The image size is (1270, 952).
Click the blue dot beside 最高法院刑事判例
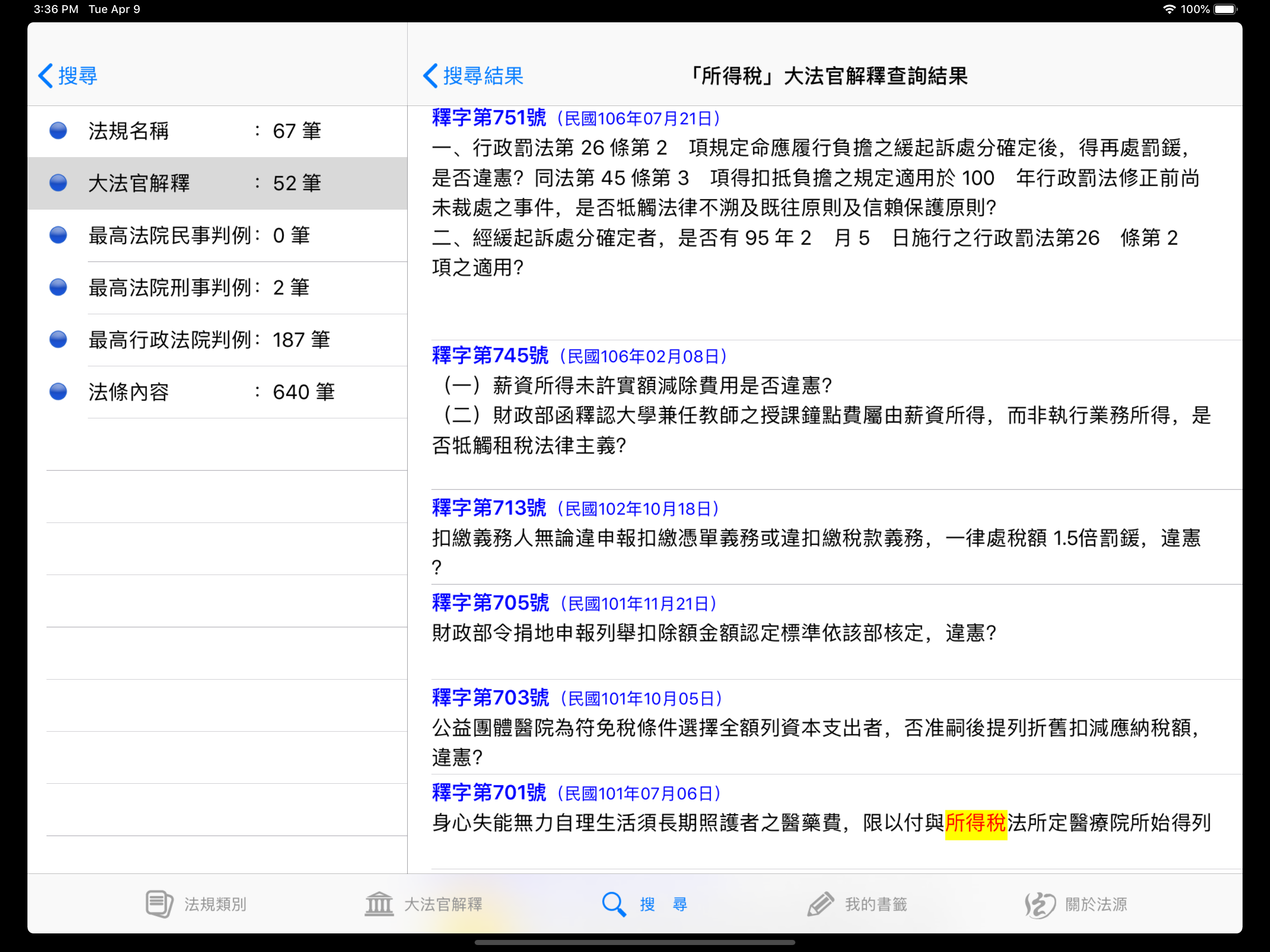[58, 287]
